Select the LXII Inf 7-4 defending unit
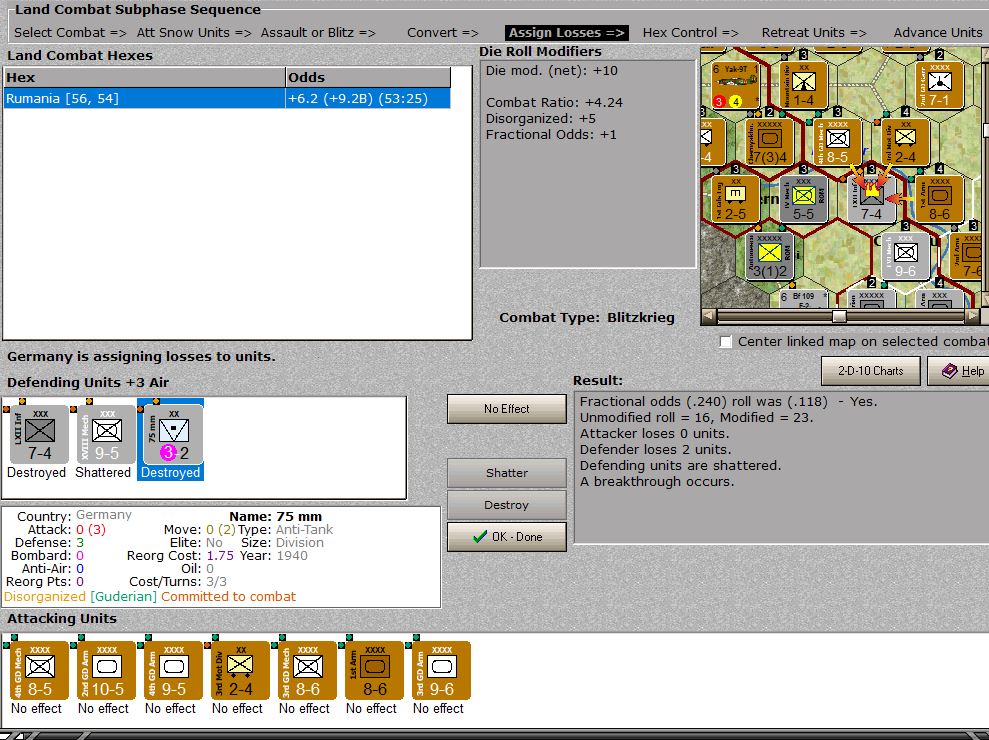 coord(40,434)
